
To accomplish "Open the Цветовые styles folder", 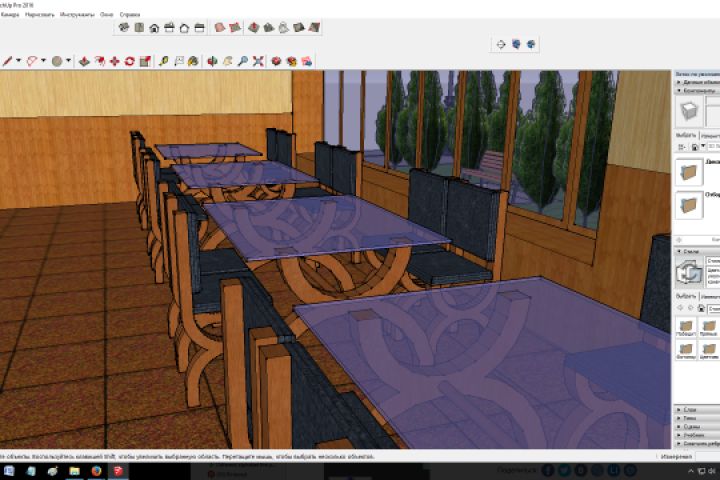I will coord(709,350).
